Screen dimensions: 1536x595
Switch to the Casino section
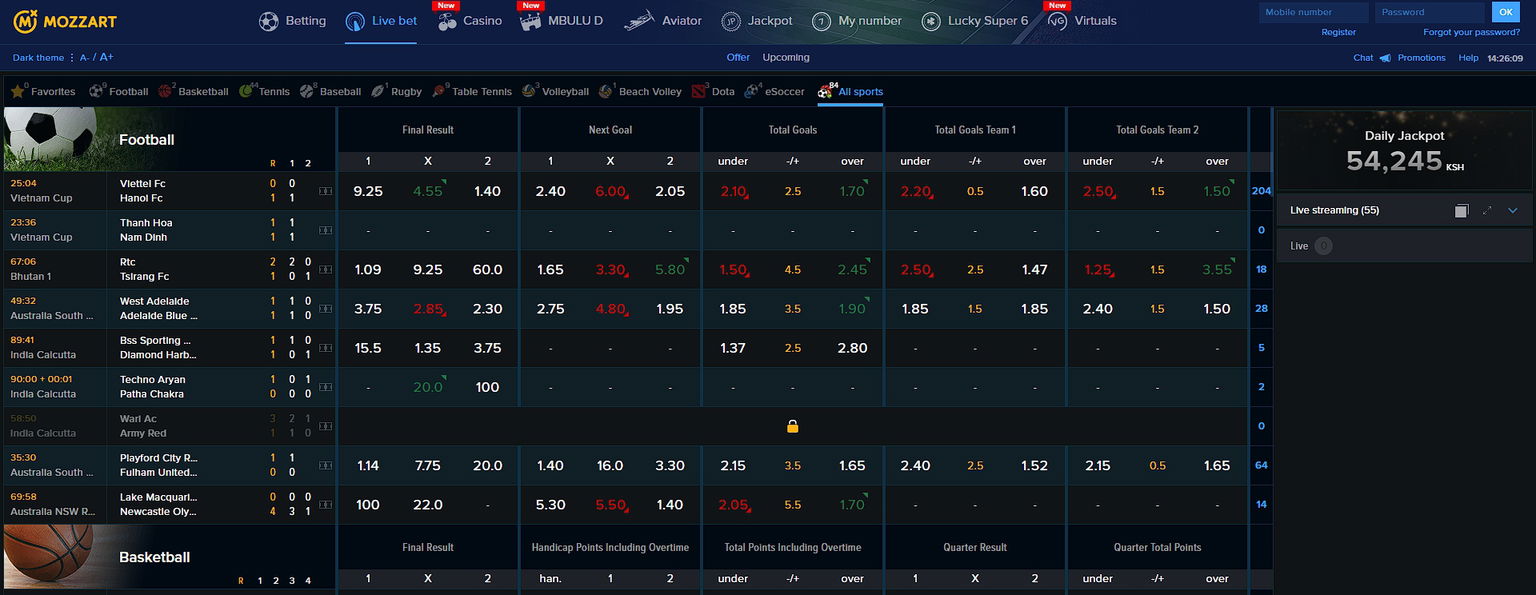tap(470, 21)
